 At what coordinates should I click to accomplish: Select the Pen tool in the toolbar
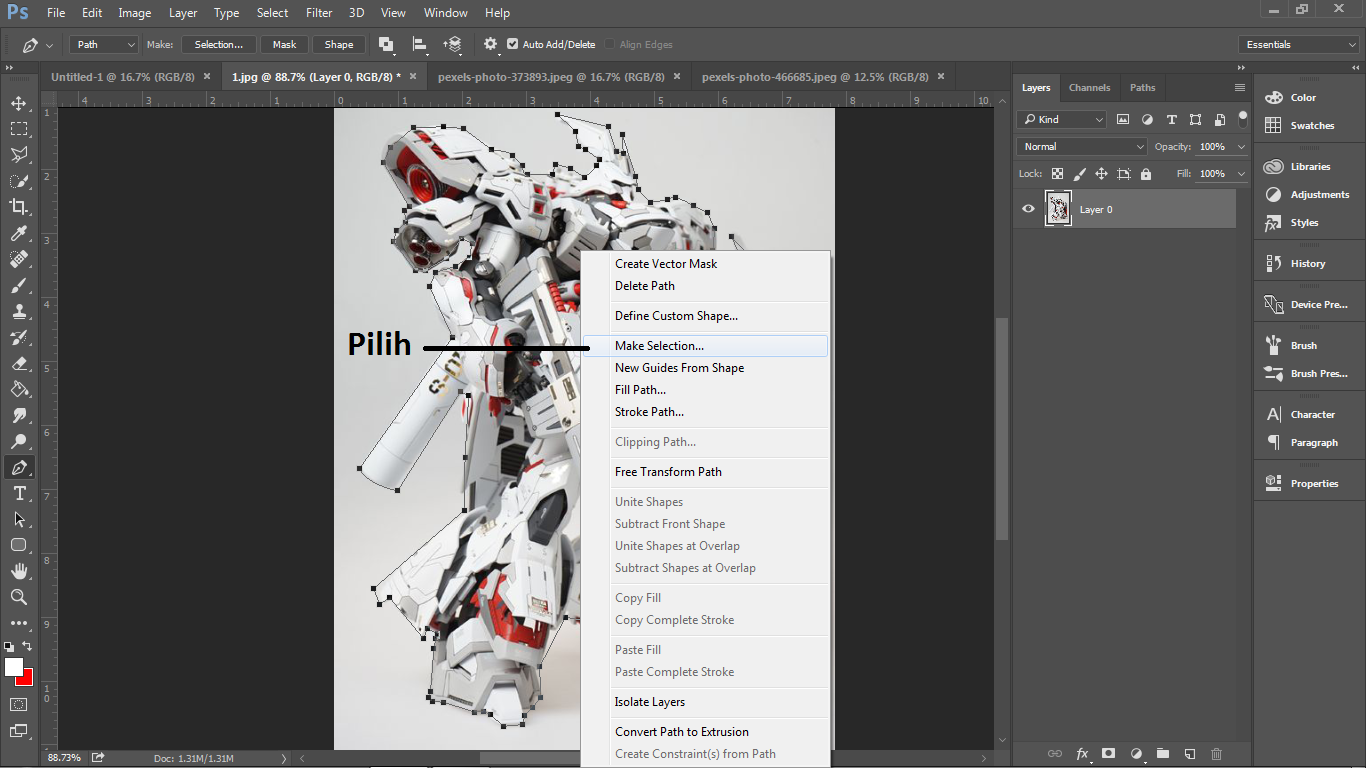coord(19,467)
